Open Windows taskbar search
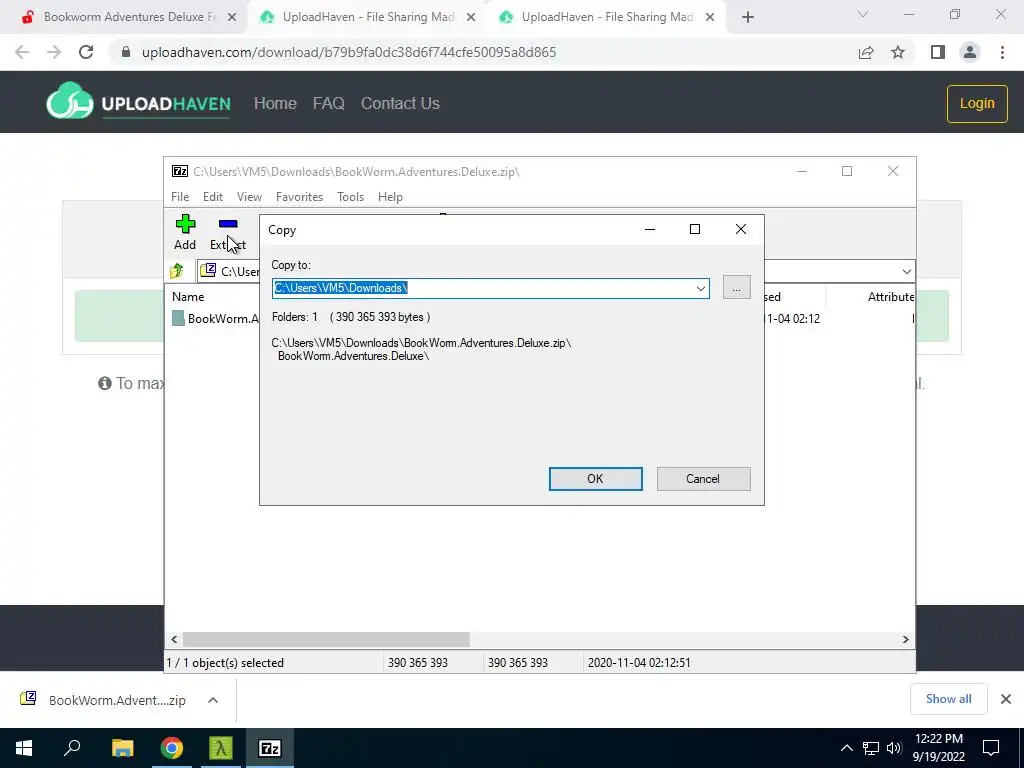Image resolution: width=1024 pixels, height=768 pixels. pos(72,748)
